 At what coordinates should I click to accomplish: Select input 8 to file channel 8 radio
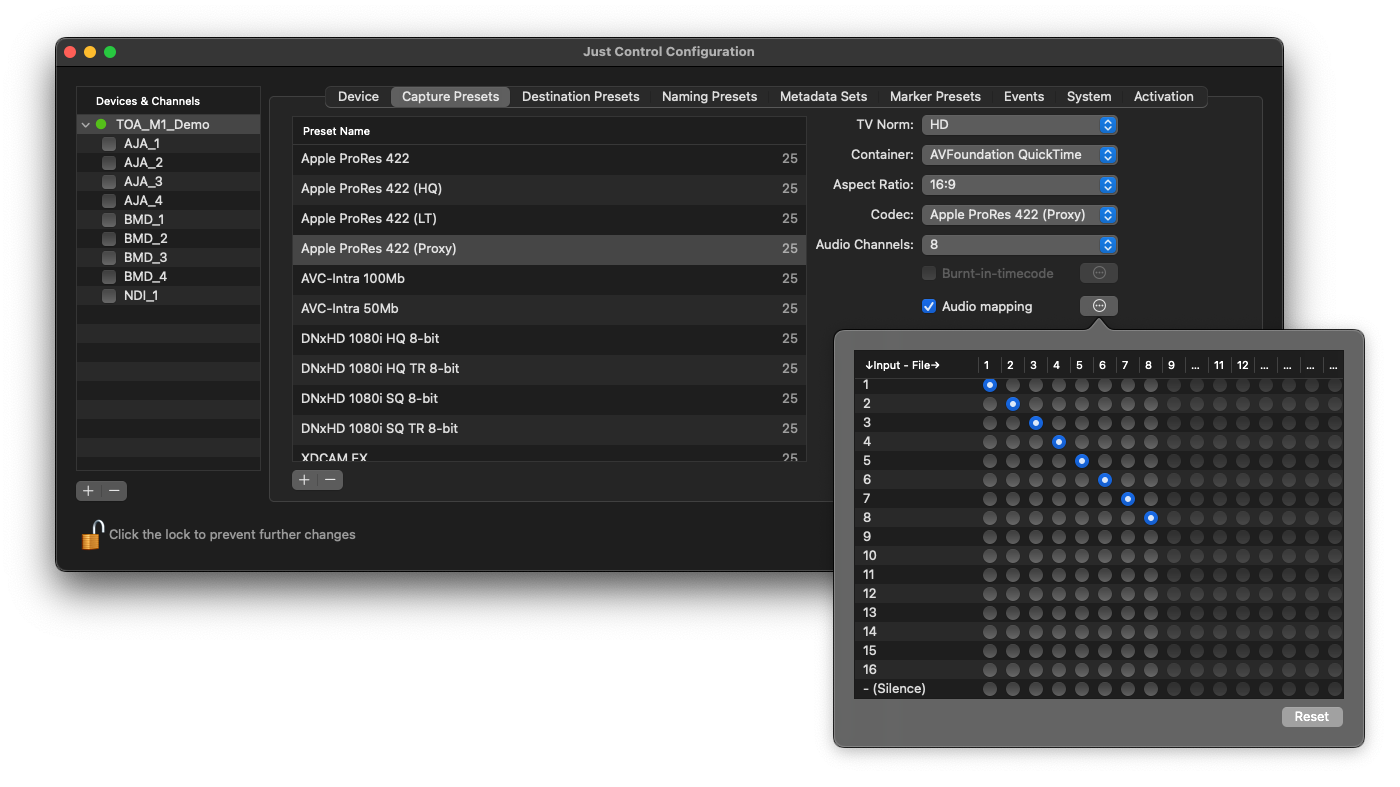click(x=1151, y=518)
